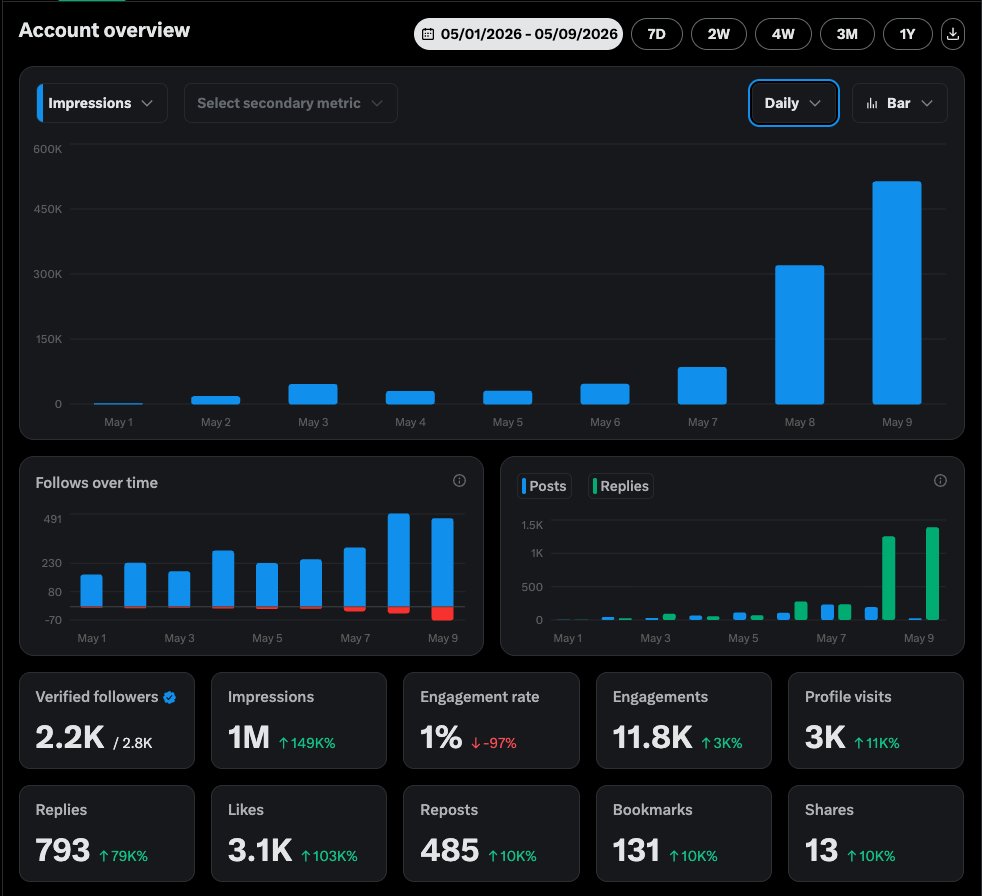Toggle the Replies series legend
This screenshot has height=896, width=982.
pyautogui.click(x=621, y=486)
